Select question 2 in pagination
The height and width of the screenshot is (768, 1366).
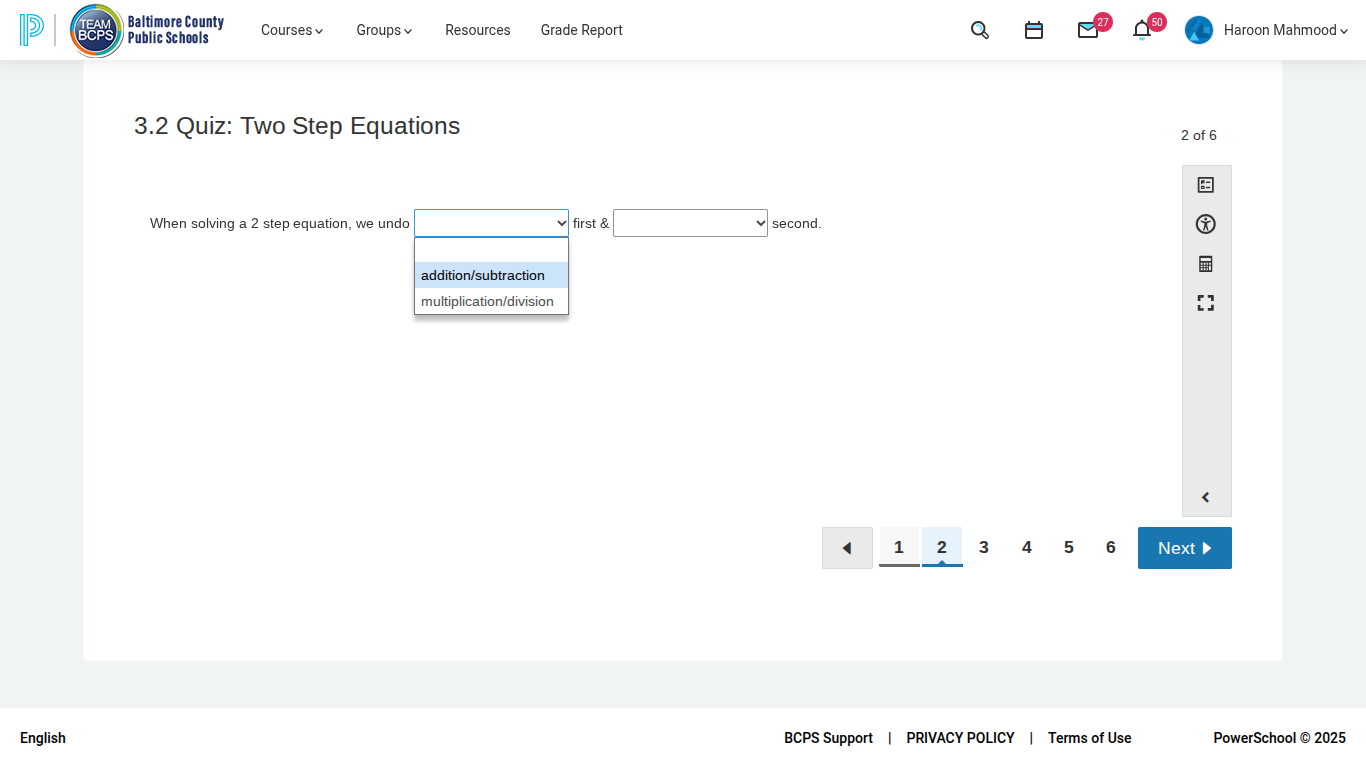click(942, 547)
